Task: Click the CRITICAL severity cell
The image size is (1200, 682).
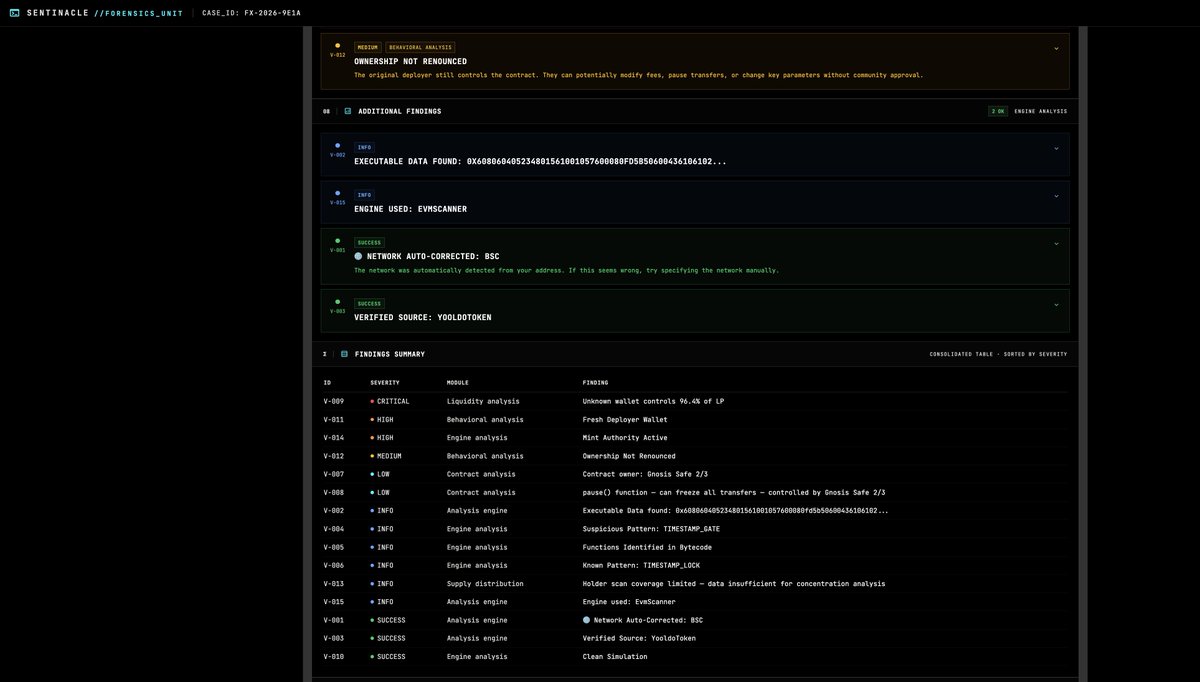Action: (x=390, y=401)
